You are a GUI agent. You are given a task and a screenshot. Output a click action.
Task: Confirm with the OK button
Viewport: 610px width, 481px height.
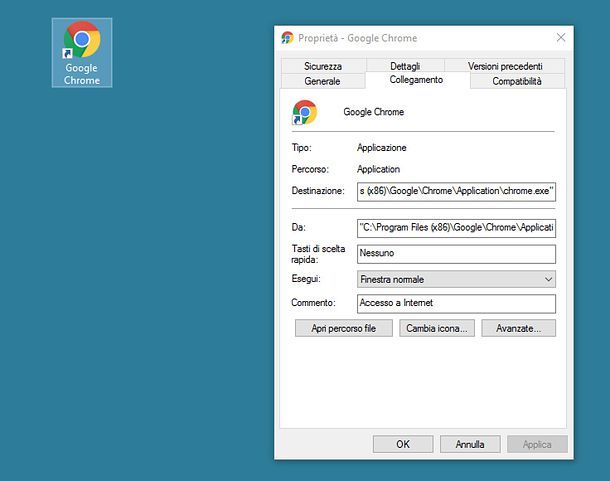pyautogui.click(x=403, y=444)
